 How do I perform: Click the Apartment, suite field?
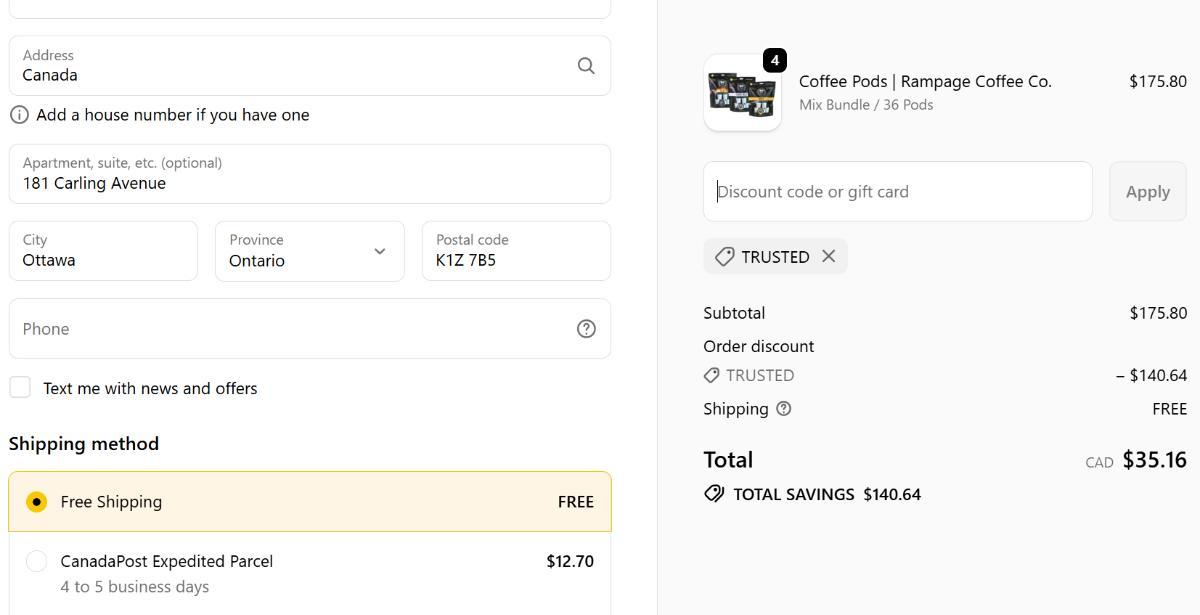(x=309, y=174)
